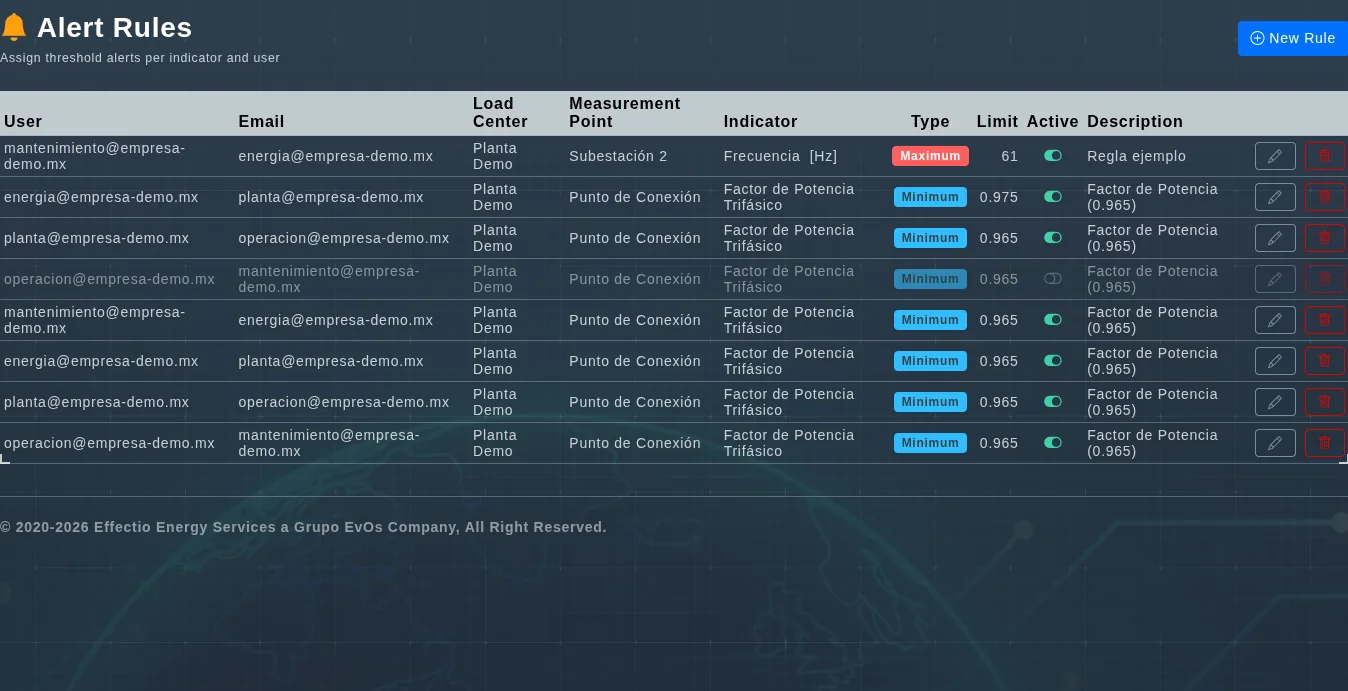Click the 'Assign threshold alerts' subtitle
This screenshot has height=691, width=1348.
tap(140, 58)
